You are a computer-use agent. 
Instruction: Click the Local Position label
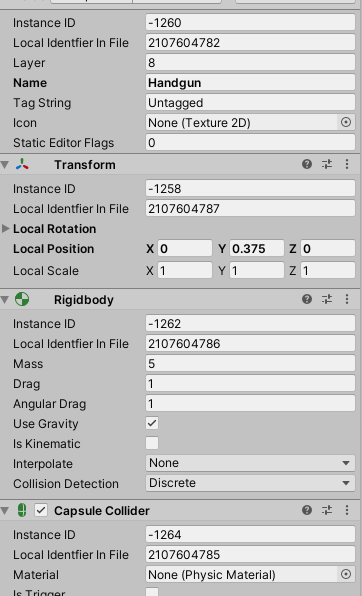click(x=54, y=249)
